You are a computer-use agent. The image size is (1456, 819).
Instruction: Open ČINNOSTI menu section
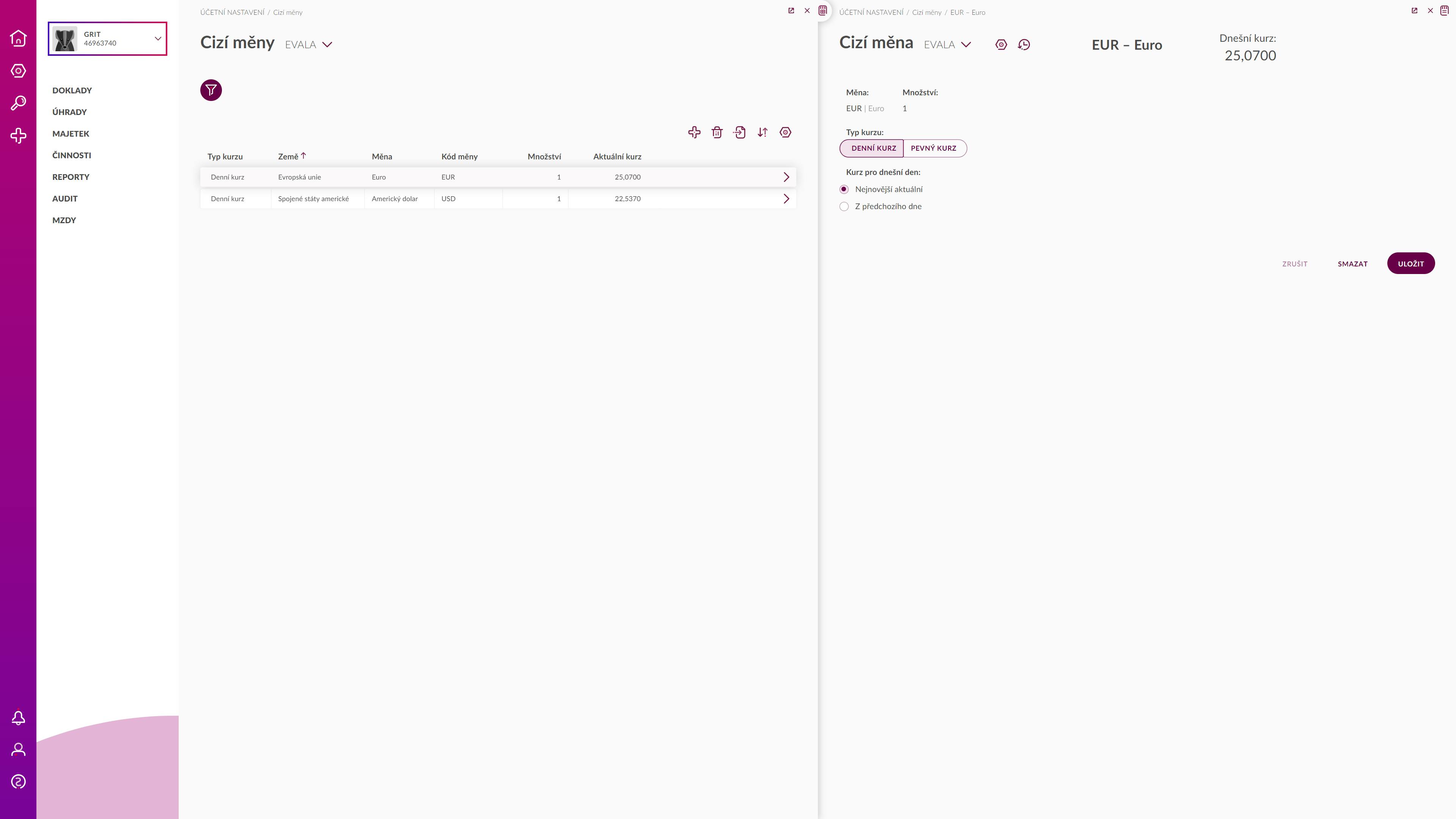coord(71,155)
